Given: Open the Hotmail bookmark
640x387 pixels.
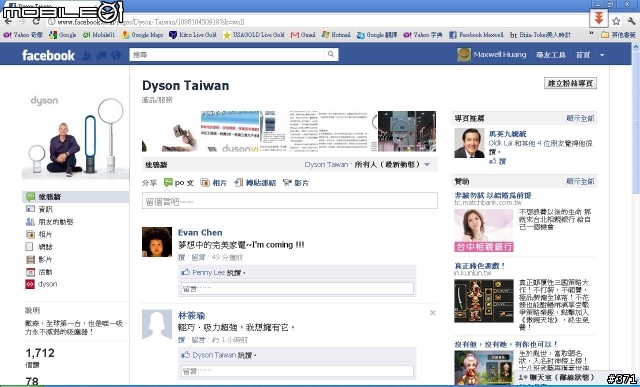Looking at the screenshot, I should (336, 35).
